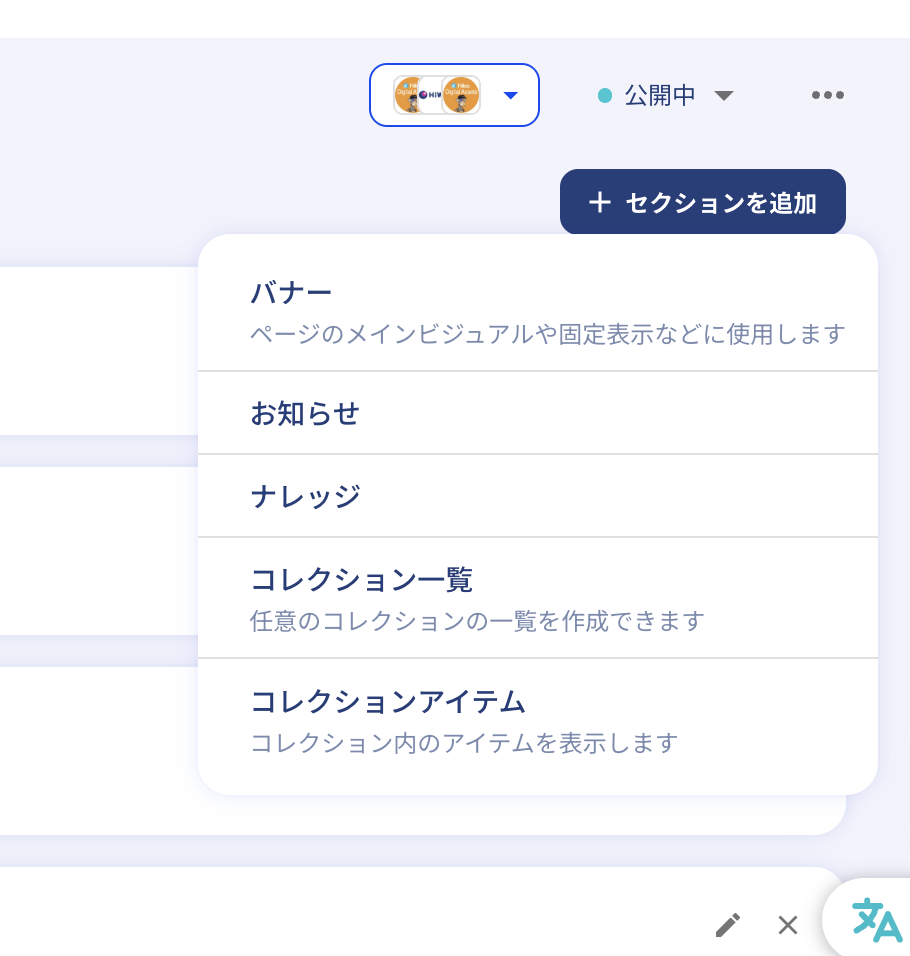Click the pencil edit icon
Image resolution: width=910 pixels, height=956 pixels.
[728, 925]
